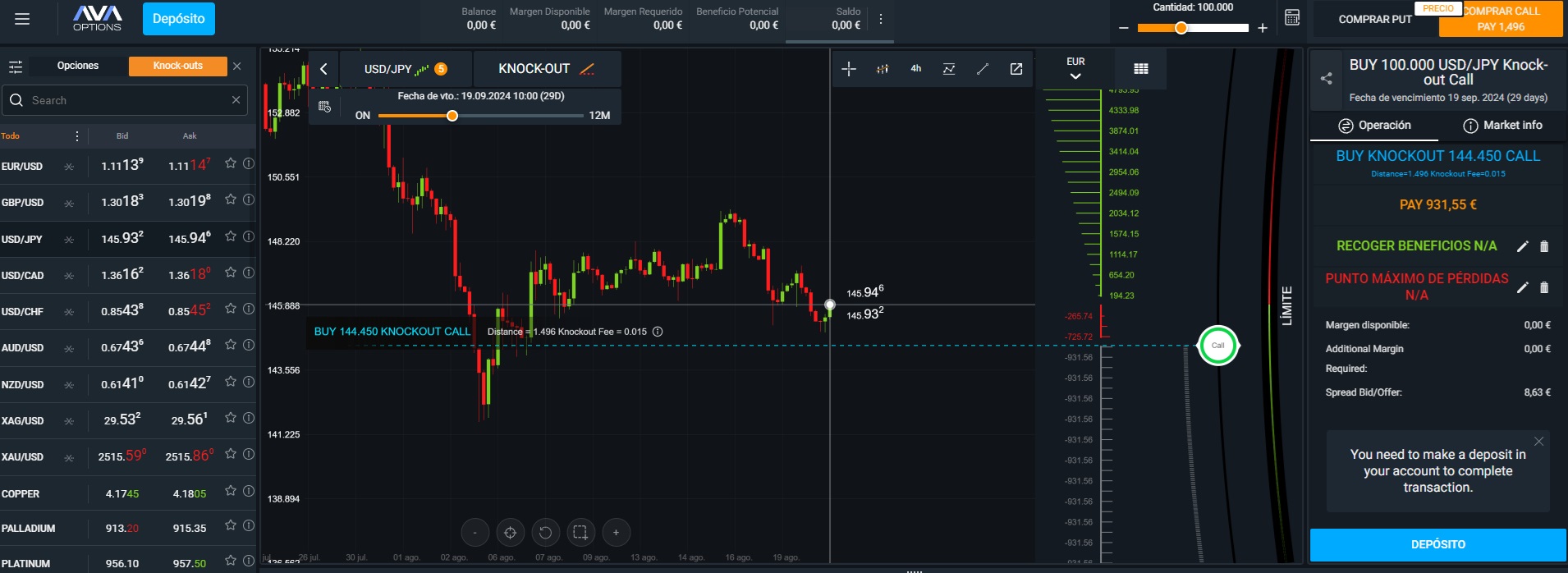Open the 4h timeframe selector
Viewport: 1568px width, 573px height.
tap(916, 69)
